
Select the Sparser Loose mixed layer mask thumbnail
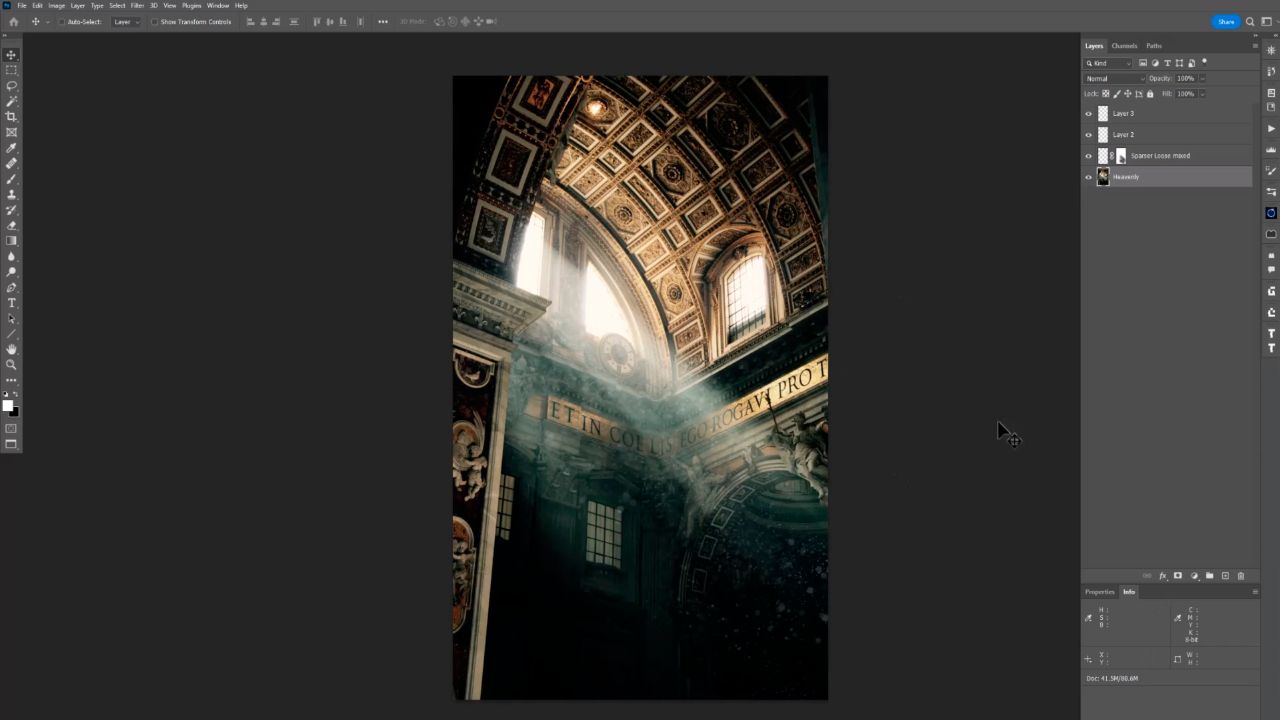click(1121, 156)
